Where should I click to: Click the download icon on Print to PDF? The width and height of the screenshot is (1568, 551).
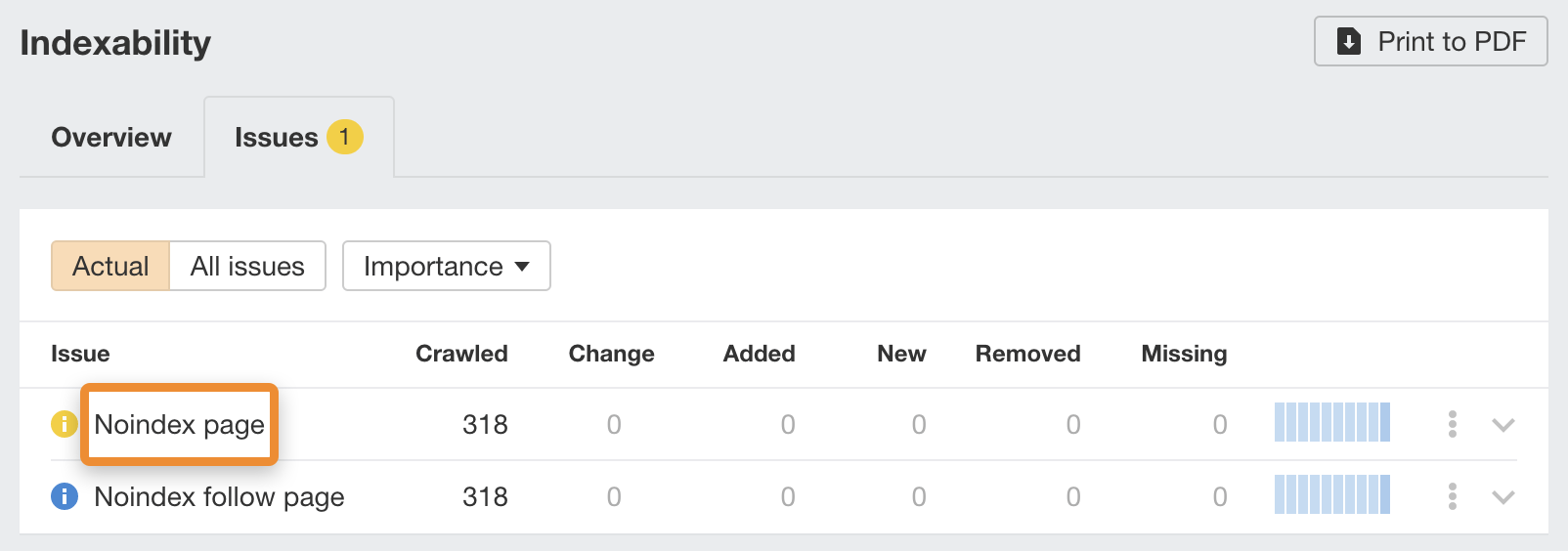(1349, 41)
